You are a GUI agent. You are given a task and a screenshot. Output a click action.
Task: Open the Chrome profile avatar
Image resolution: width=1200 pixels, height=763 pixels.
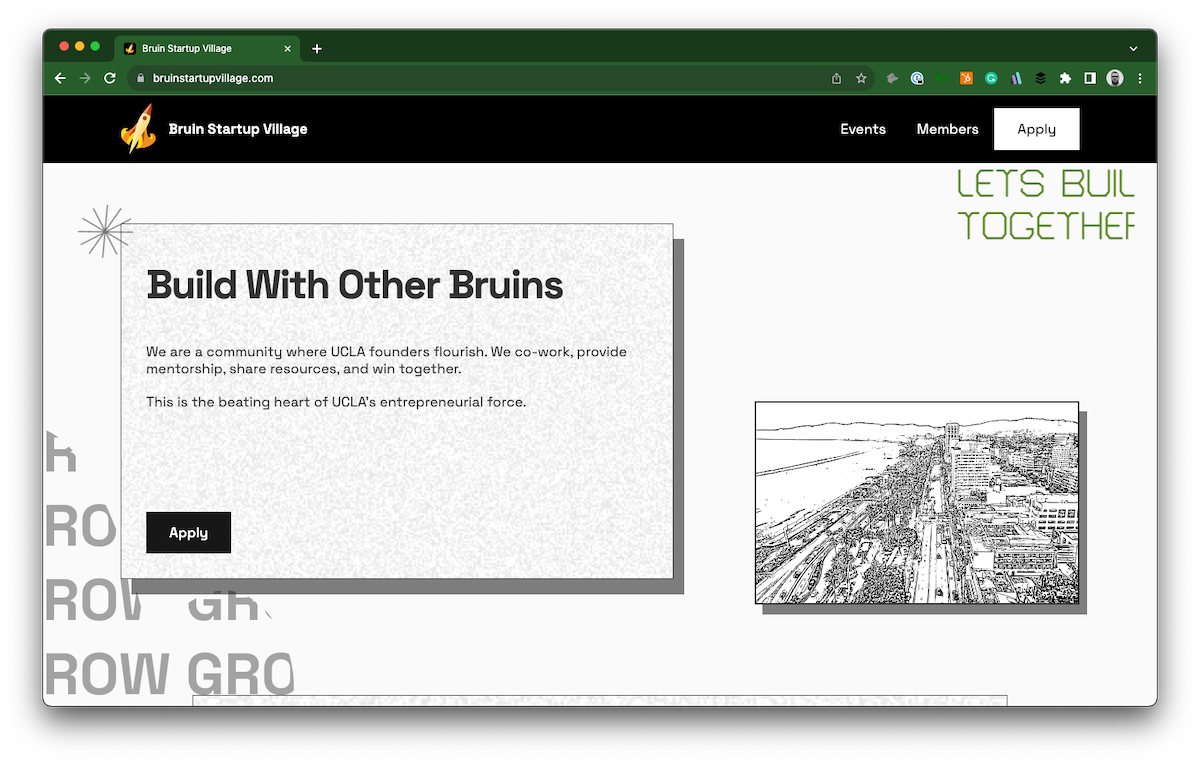[1115, 78]
